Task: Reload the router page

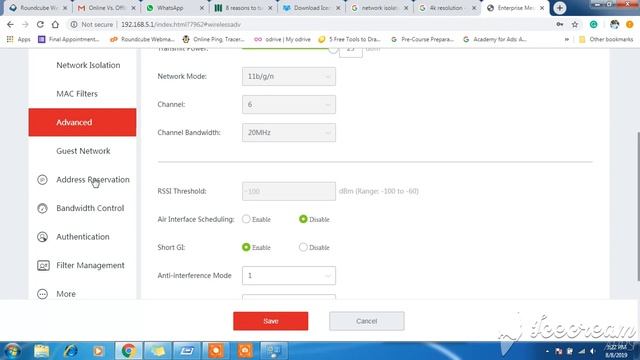Action: tap(40, 24)
